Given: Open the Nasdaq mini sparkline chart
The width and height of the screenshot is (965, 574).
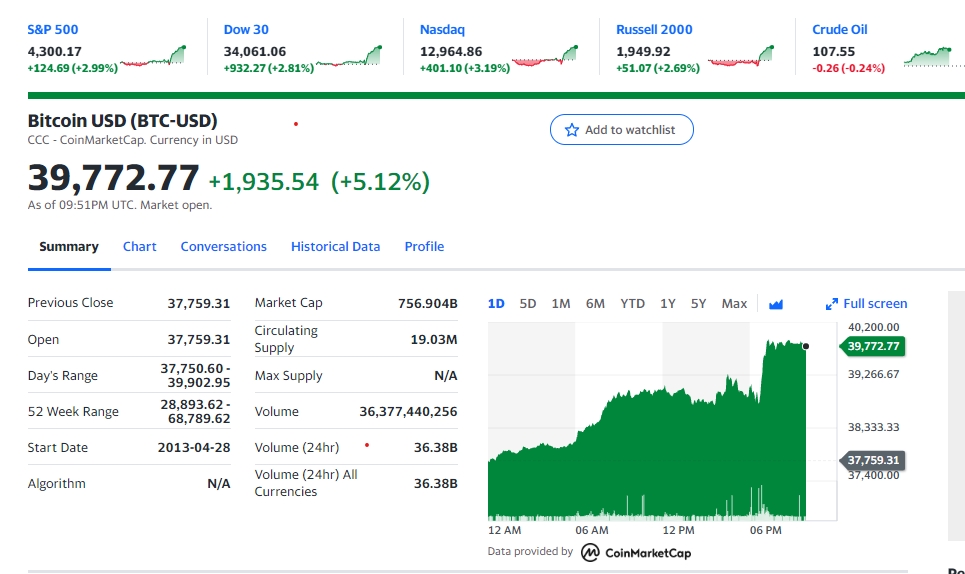Looking at the screenshot, I should click(x=545, y=58).
